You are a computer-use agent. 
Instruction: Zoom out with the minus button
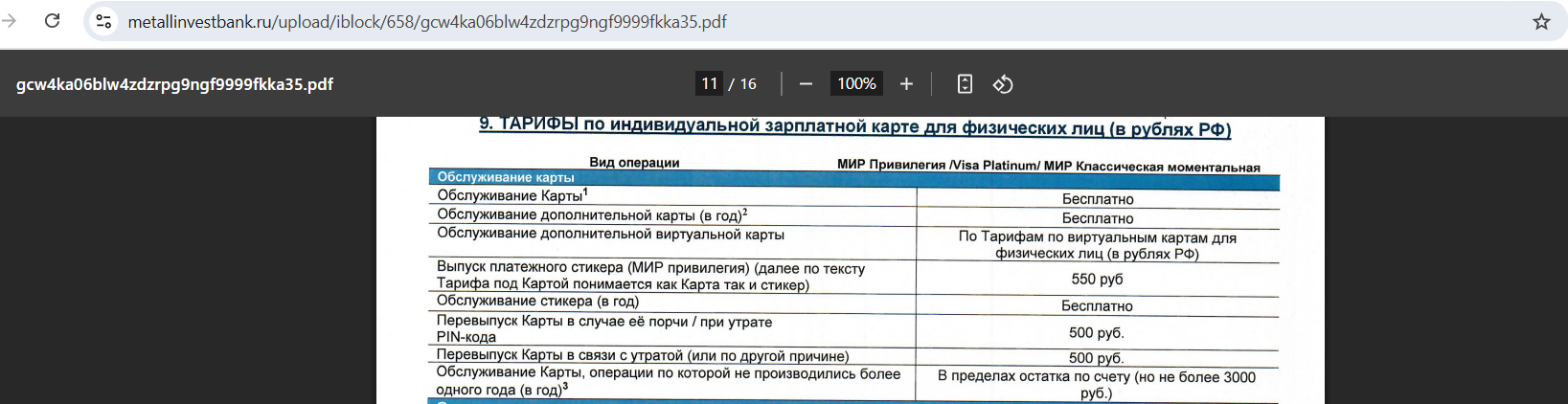click(x=806, y=84)
